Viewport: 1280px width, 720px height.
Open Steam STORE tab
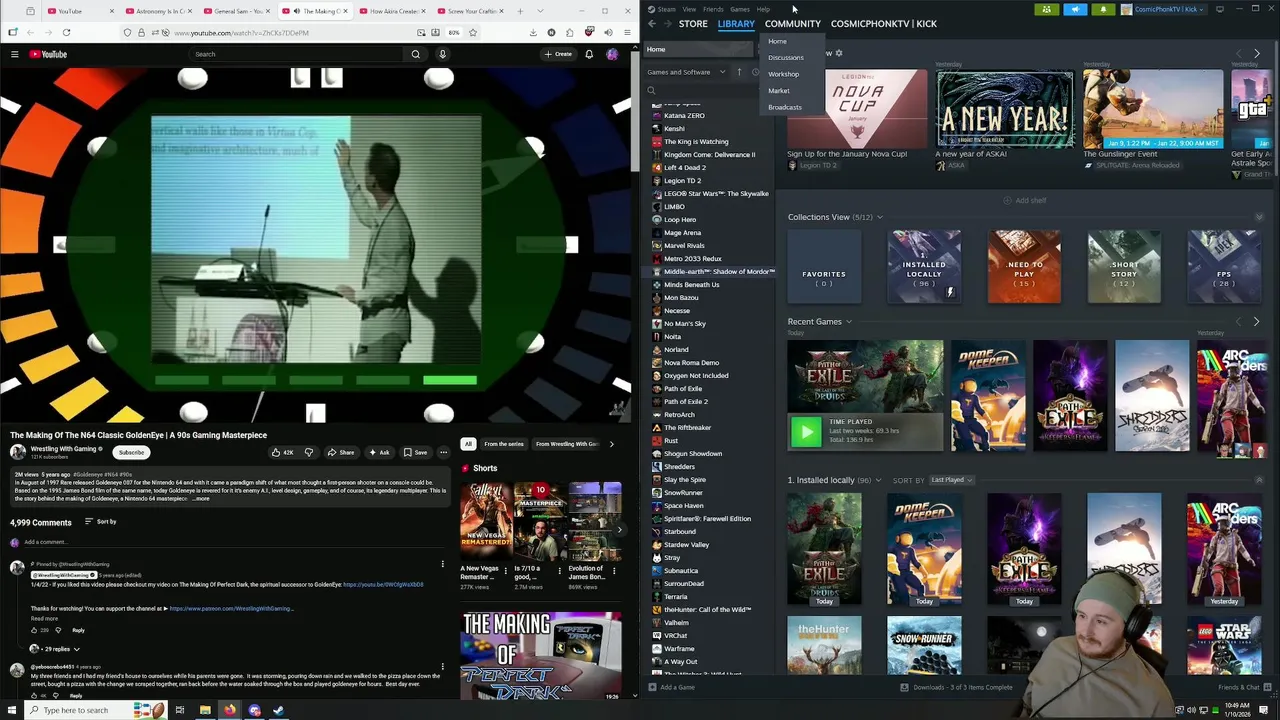coord(693,24)
